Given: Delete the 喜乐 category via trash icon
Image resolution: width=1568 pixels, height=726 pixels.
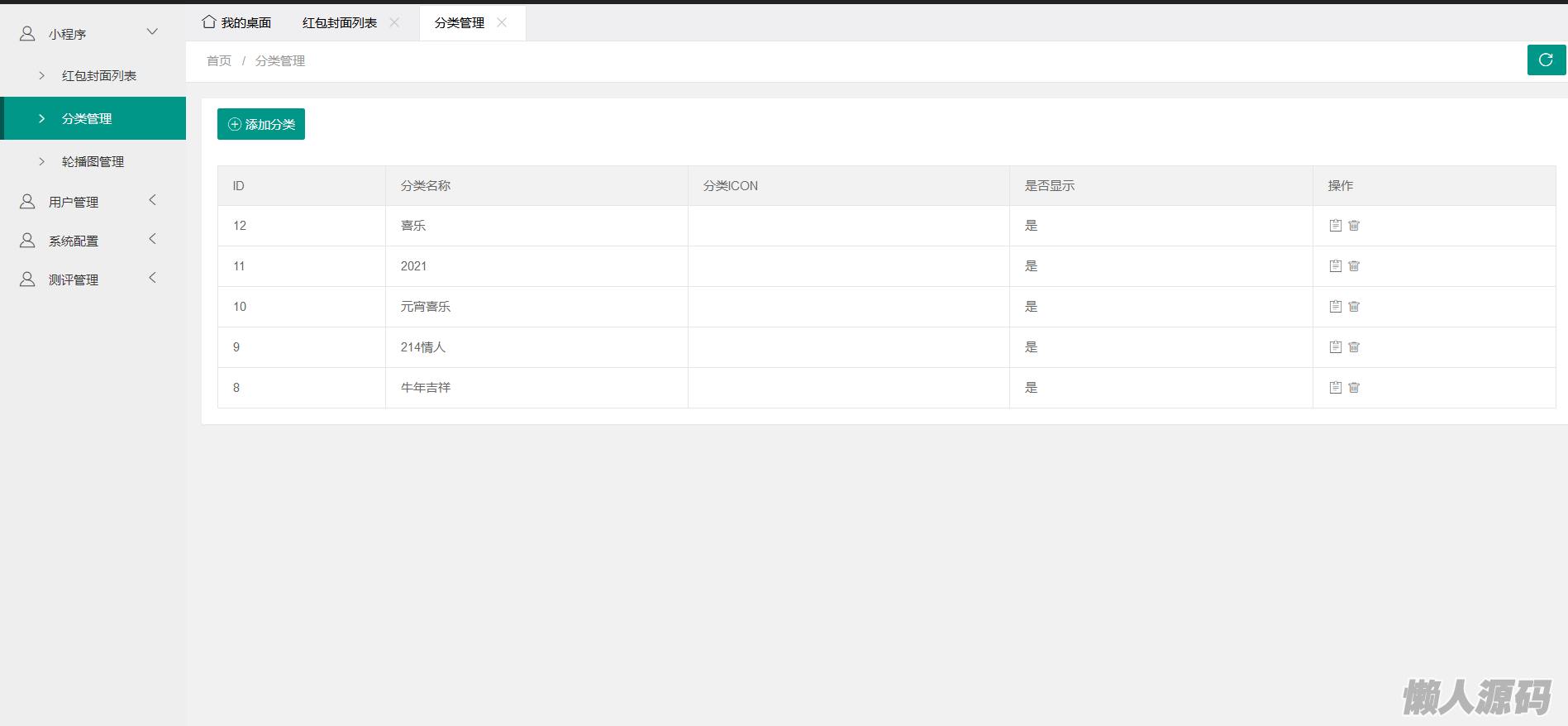Looking at the screenshot, I should [1354, 226].
